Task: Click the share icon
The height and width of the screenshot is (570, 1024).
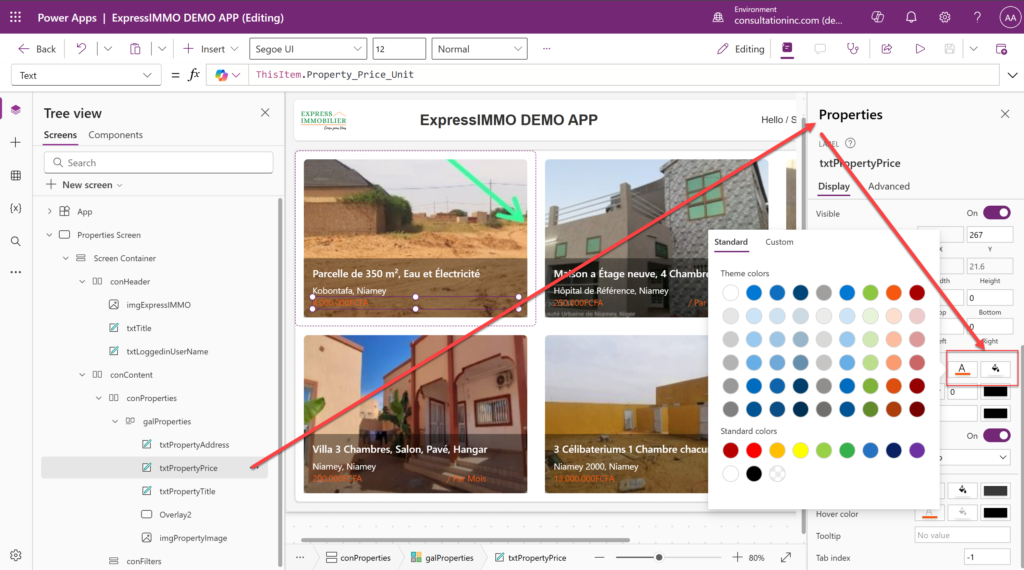Action: 886,49
